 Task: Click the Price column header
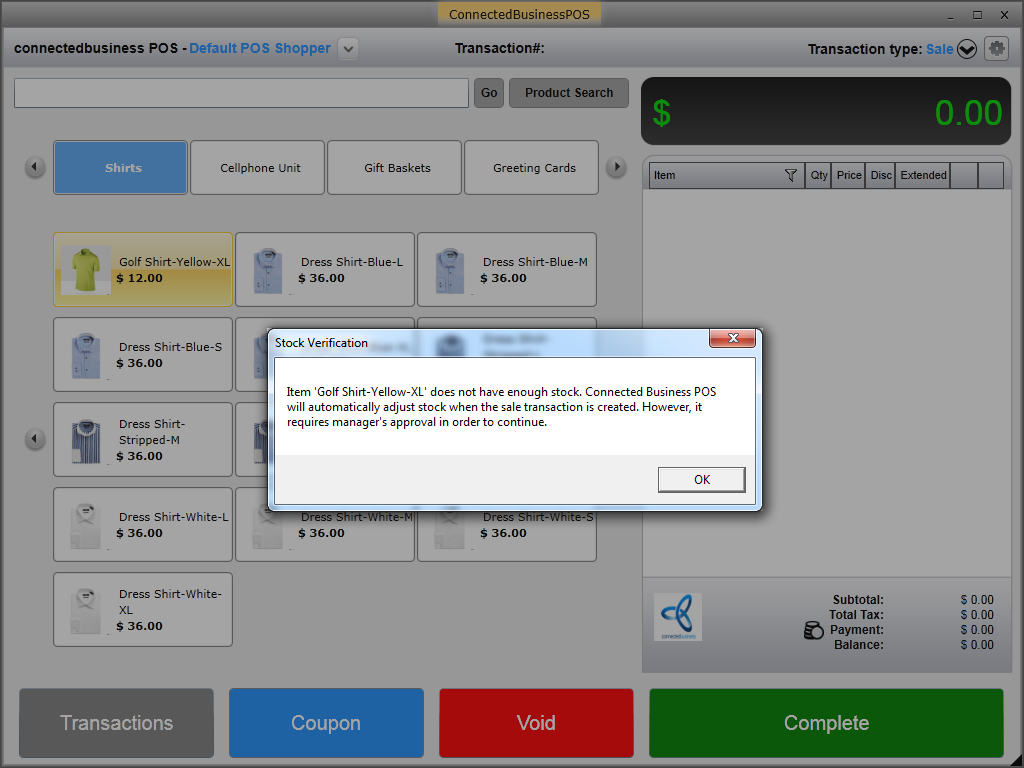click(848, 175)
